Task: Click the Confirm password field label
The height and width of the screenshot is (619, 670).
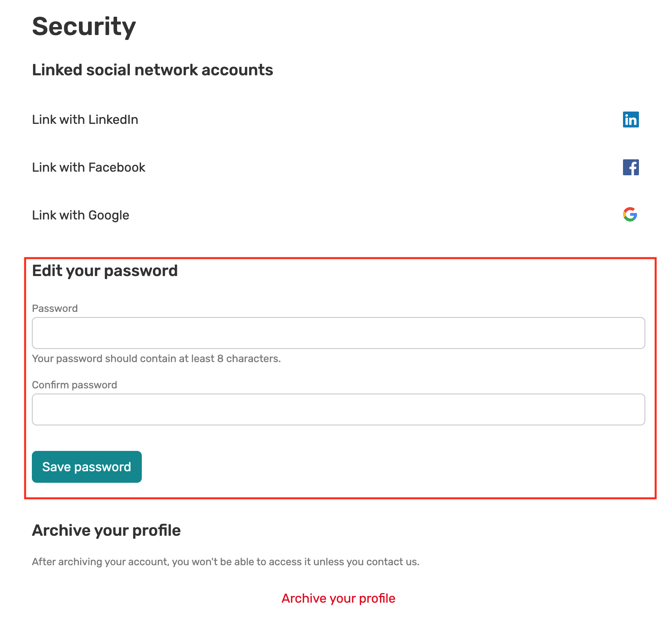Action: (x=74, y=385)
